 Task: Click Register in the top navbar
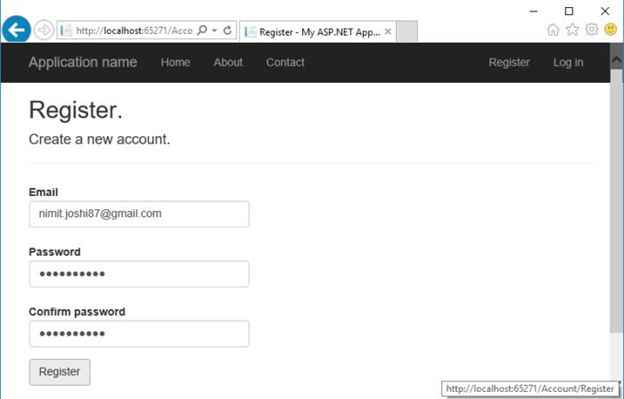(x=509, y=62)
